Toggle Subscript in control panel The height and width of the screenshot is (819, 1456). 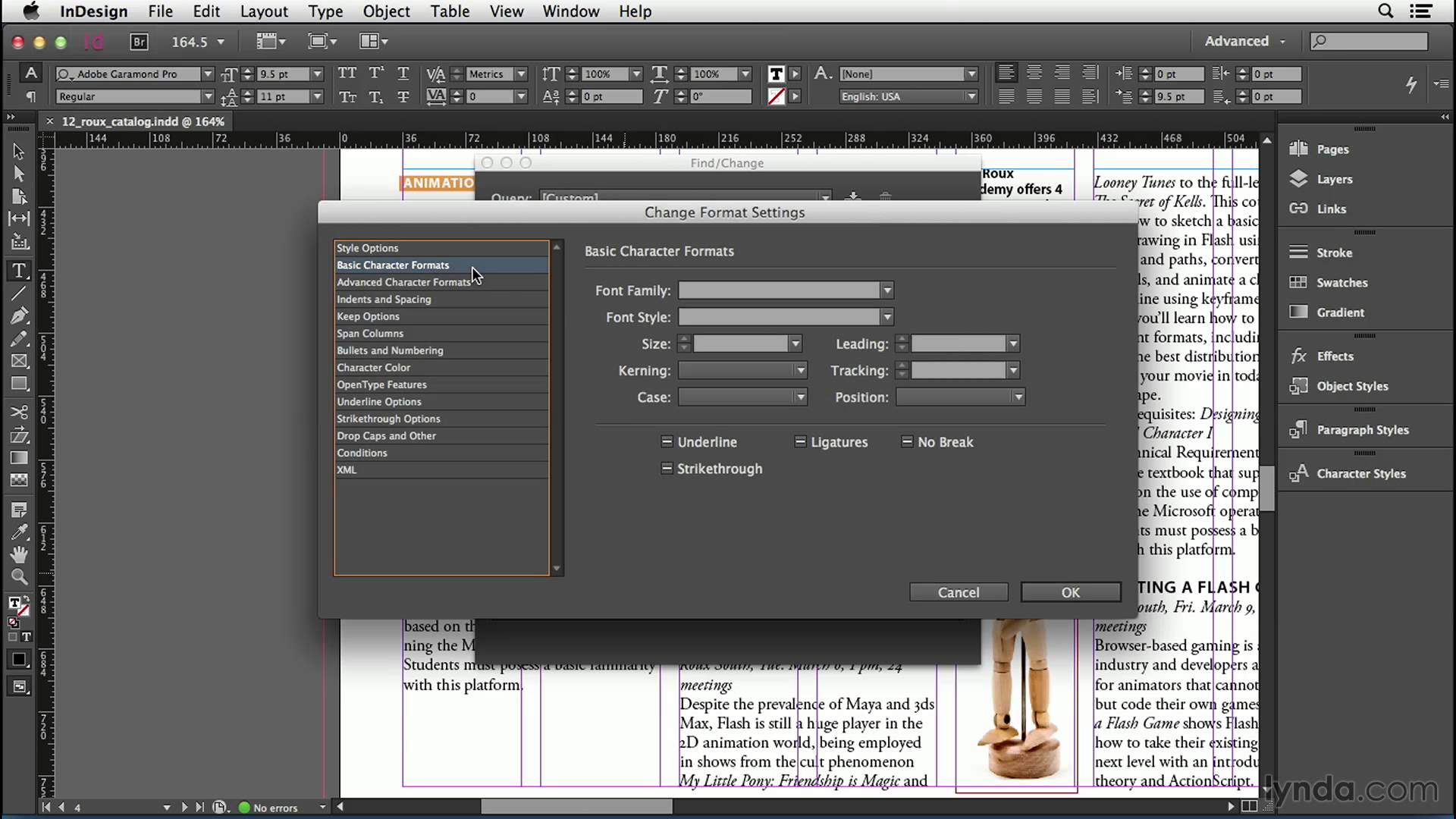point(375,96)
